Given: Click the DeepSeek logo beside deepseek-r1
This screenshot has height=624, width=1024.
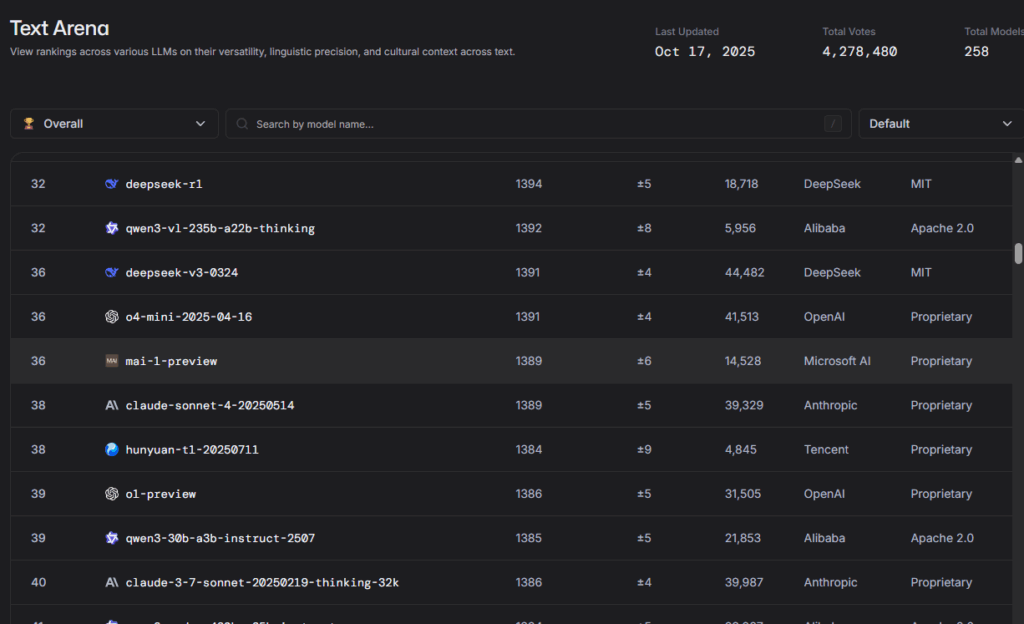Looking at the screenshot, I should [x=112, y=184].
